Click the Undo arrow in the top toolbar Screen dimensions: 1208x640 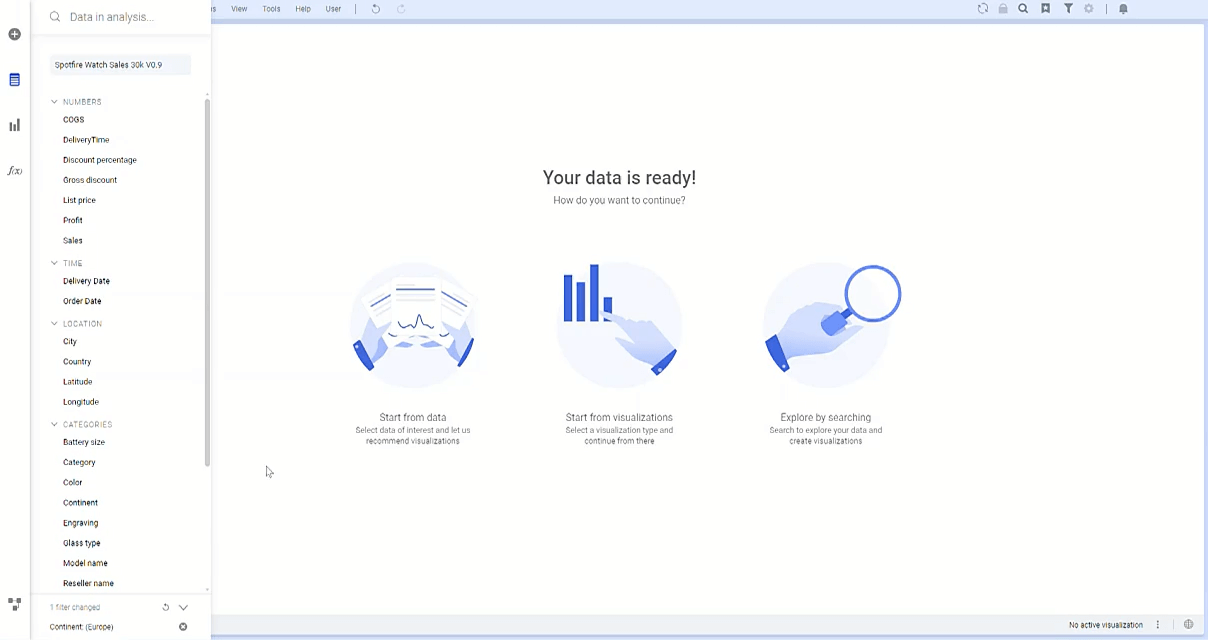pyautogui.click(x=376, y=9)
